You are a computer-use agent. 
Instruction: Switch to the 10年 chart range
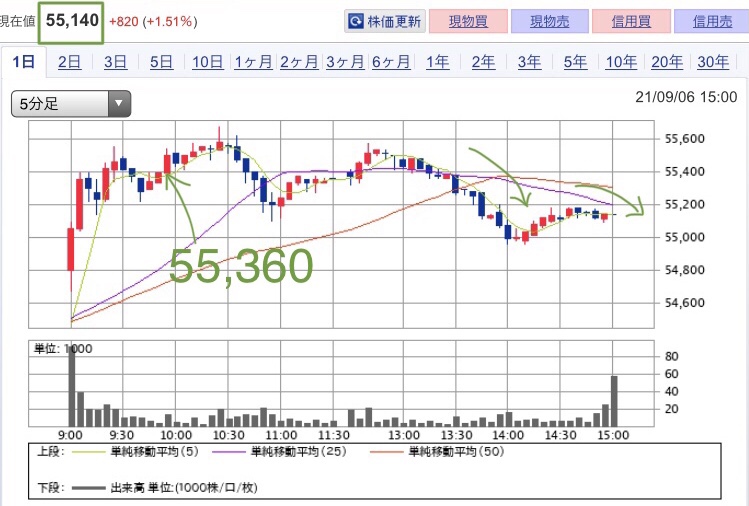pyautogui.click(x=621, y=62)
